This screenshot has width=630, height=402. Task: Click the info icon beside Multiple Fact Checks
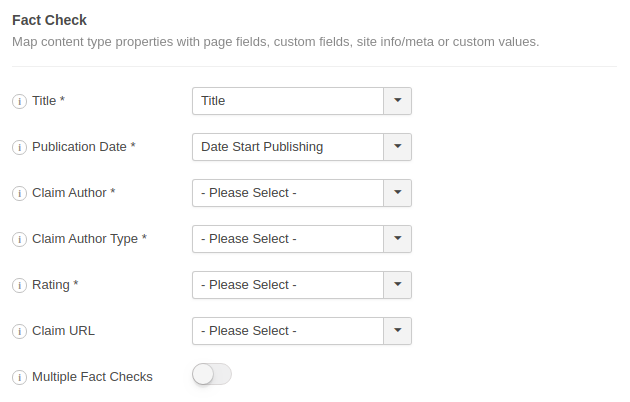coord(19,377)
